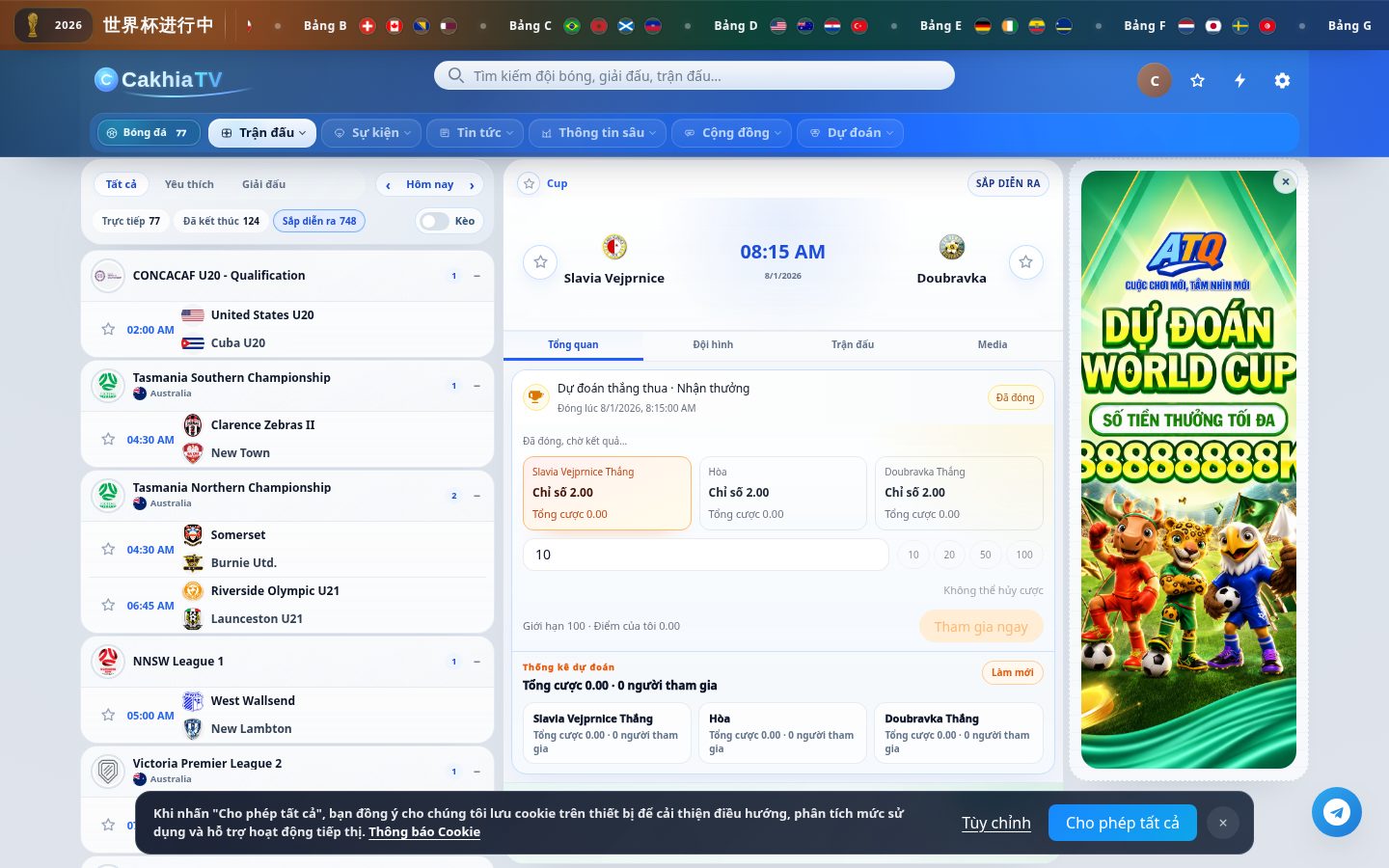Choose Slavia Vejprnice Thắng prediction option
The height and width of the screenshot is (868, 1389).
pyautogui.click(x=607, y=493)
